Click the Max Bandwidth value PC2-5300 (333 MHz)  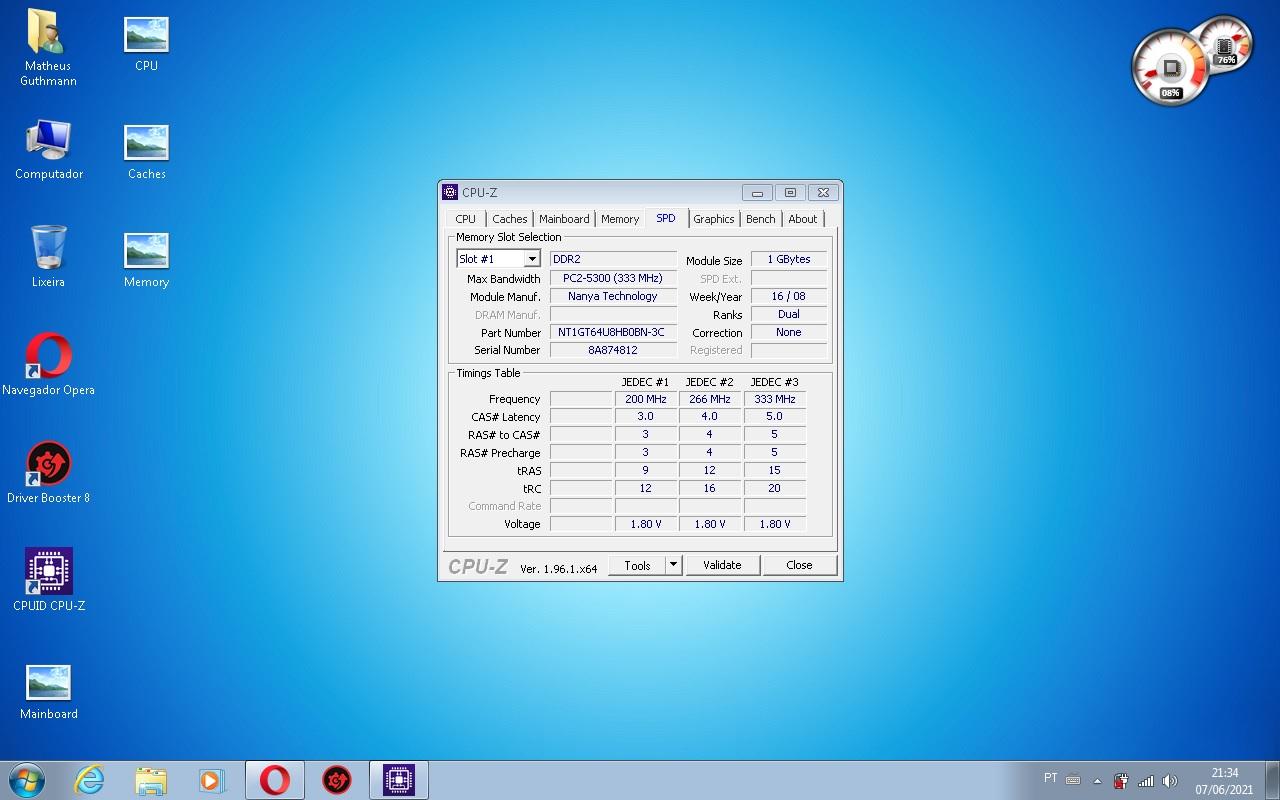pos(613,278)
